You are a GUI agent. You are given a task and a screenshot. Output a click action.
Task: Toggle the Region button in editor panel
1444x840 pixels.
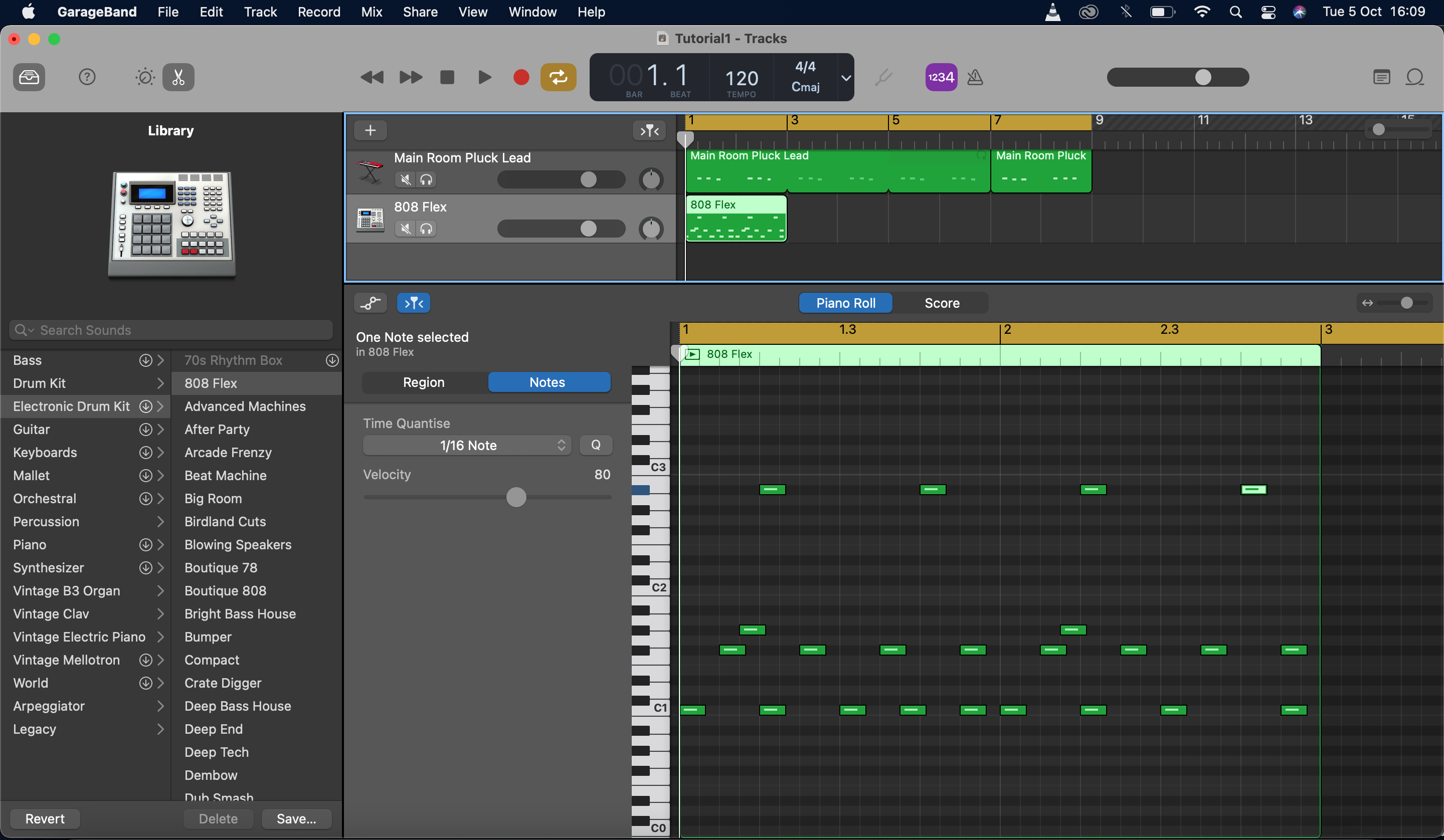click(x=423, y=381)
